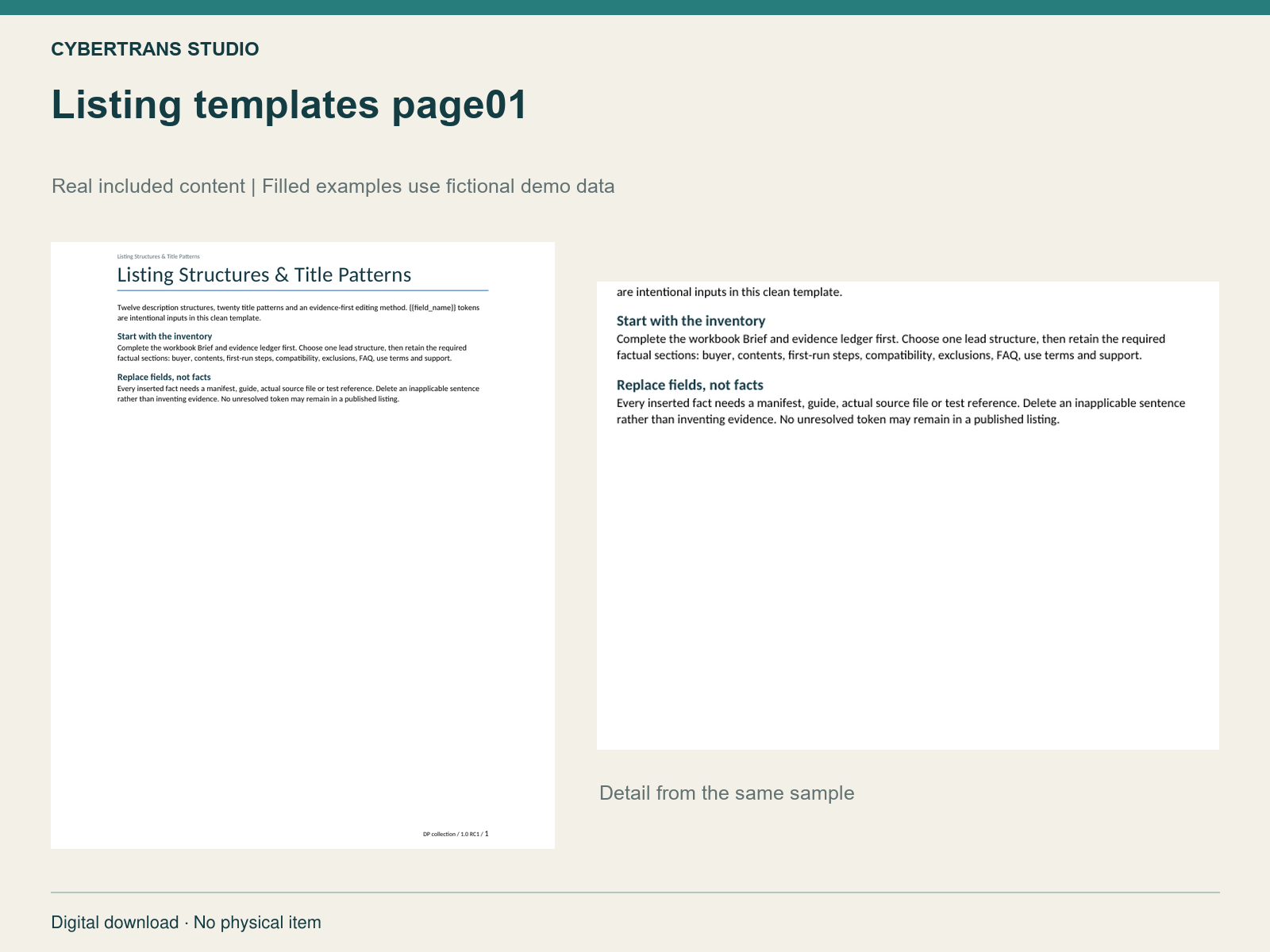Click the 'Detail from the same sample' caption
The width and height of the screenshot is (1270, 952).
pyautogui.click(x=727, y=793)
